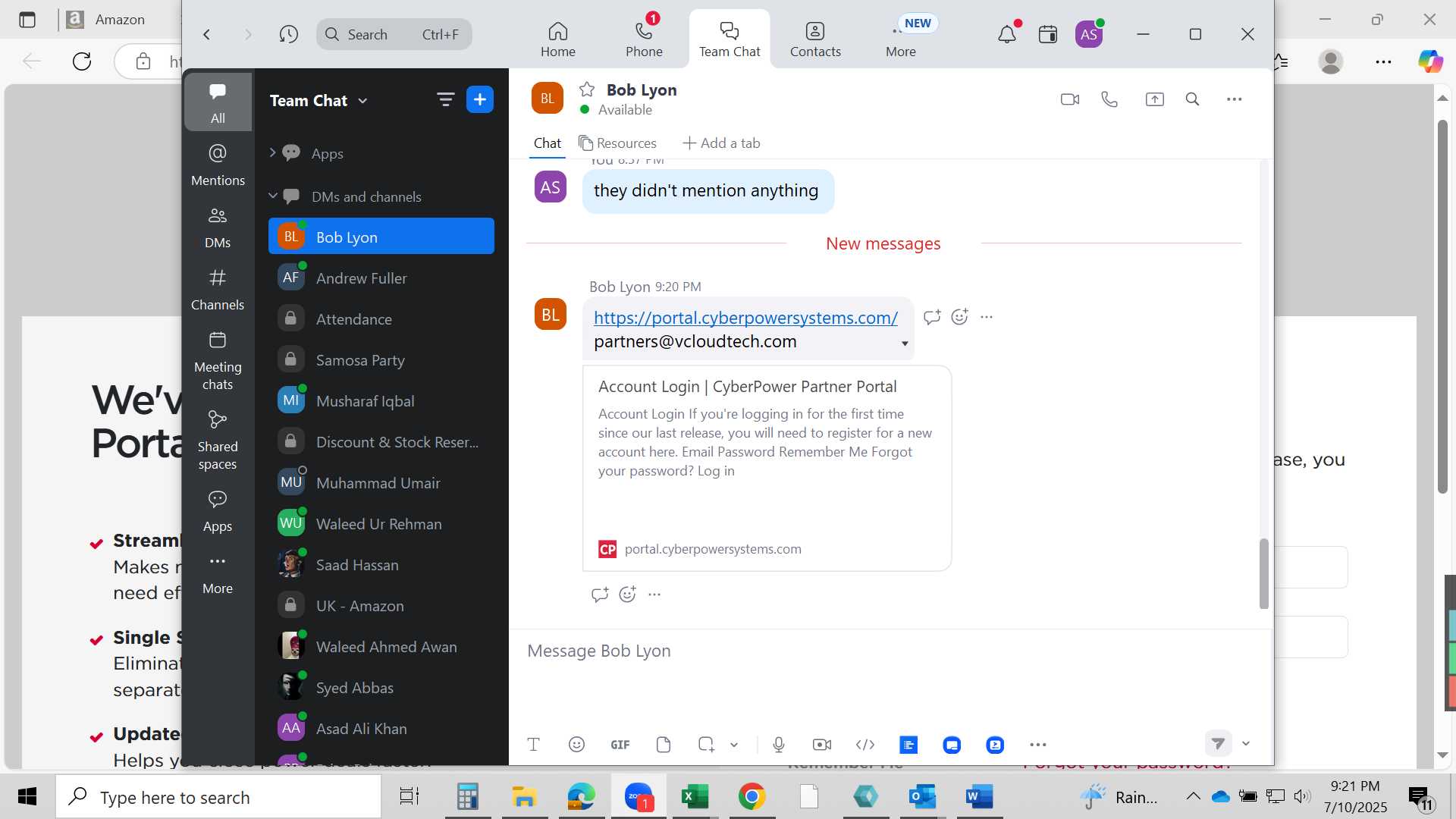Send the message with arrow button
Image resolution: width=1456 pixels, height=819 pixels.
click(x=1218, y=744)
